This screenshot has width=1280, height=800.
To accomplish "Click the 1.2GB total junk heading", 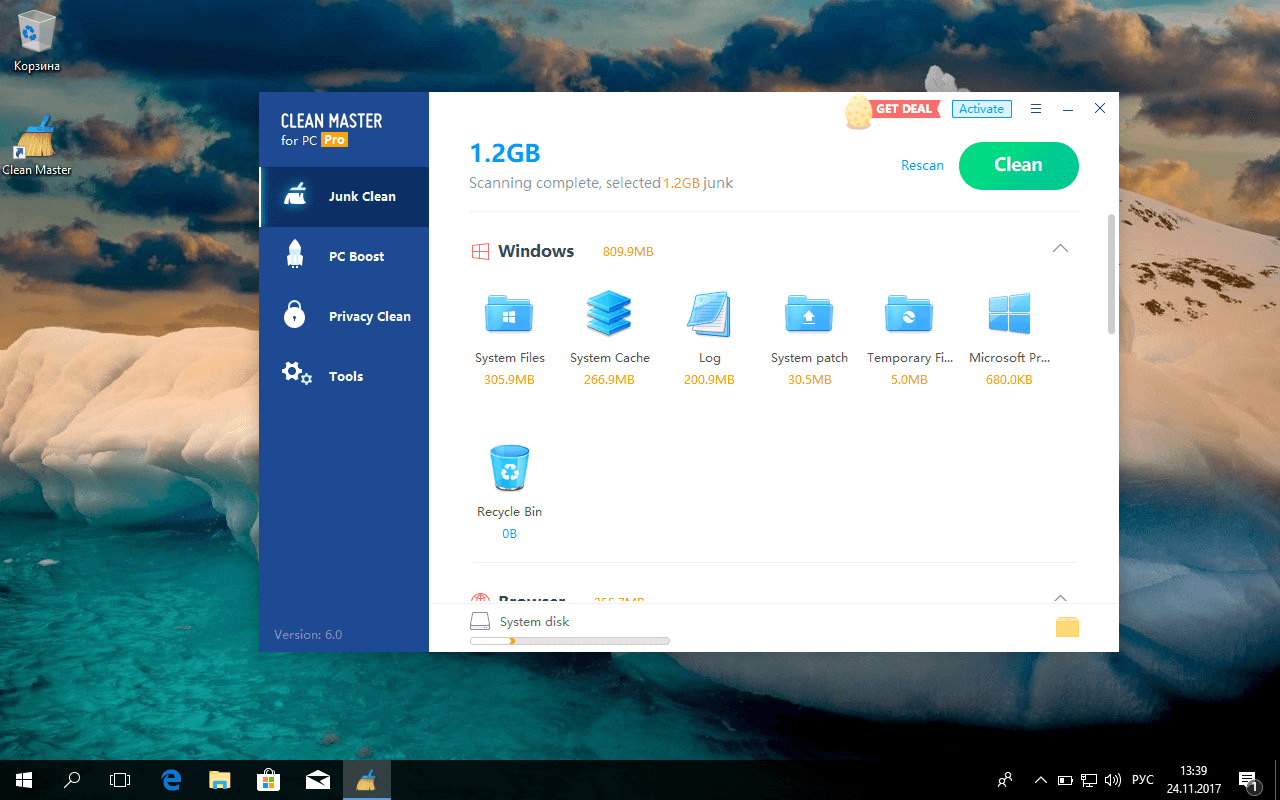I will pyautogui.click(x=505, y=153).
